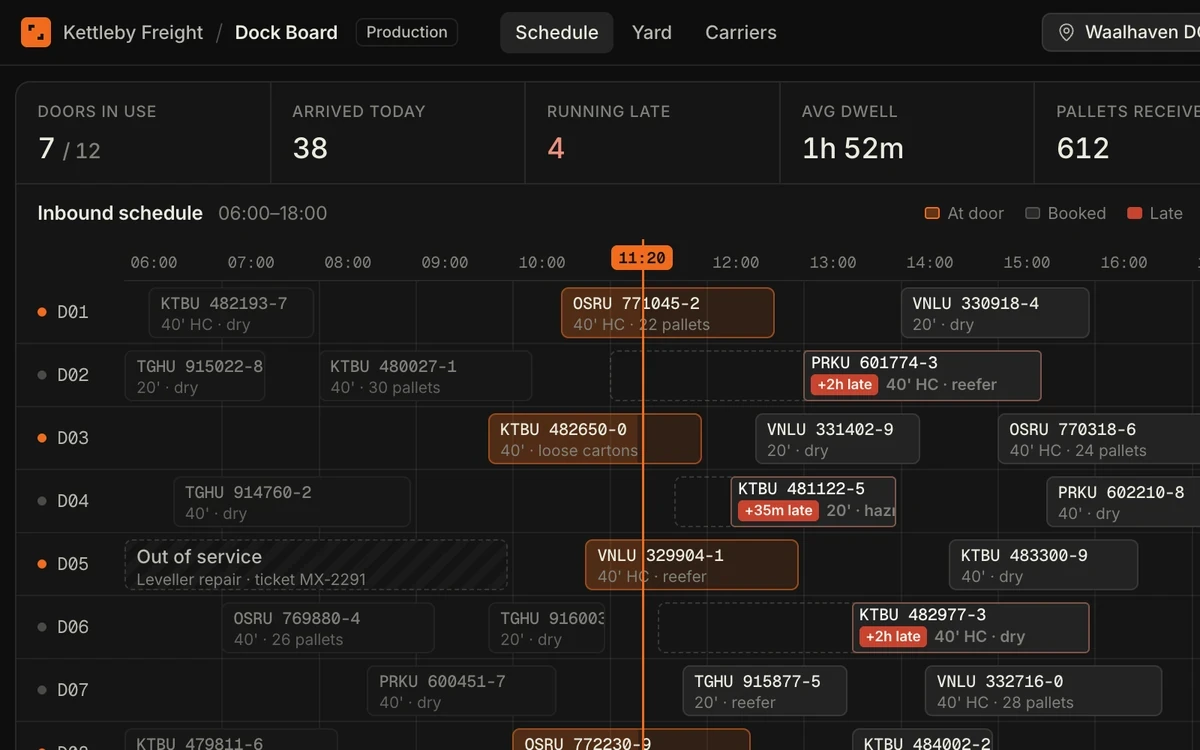The width and height of the screenshot is (1200, 750).
Task: Switch to the Schedule tab
Action: (x=557, y=32)
